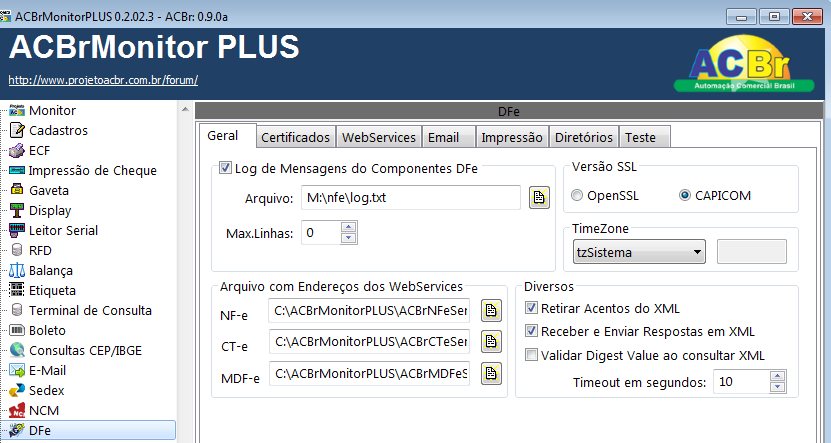Open the Teste tab
831x443 pixels.
tap(644, 137)
